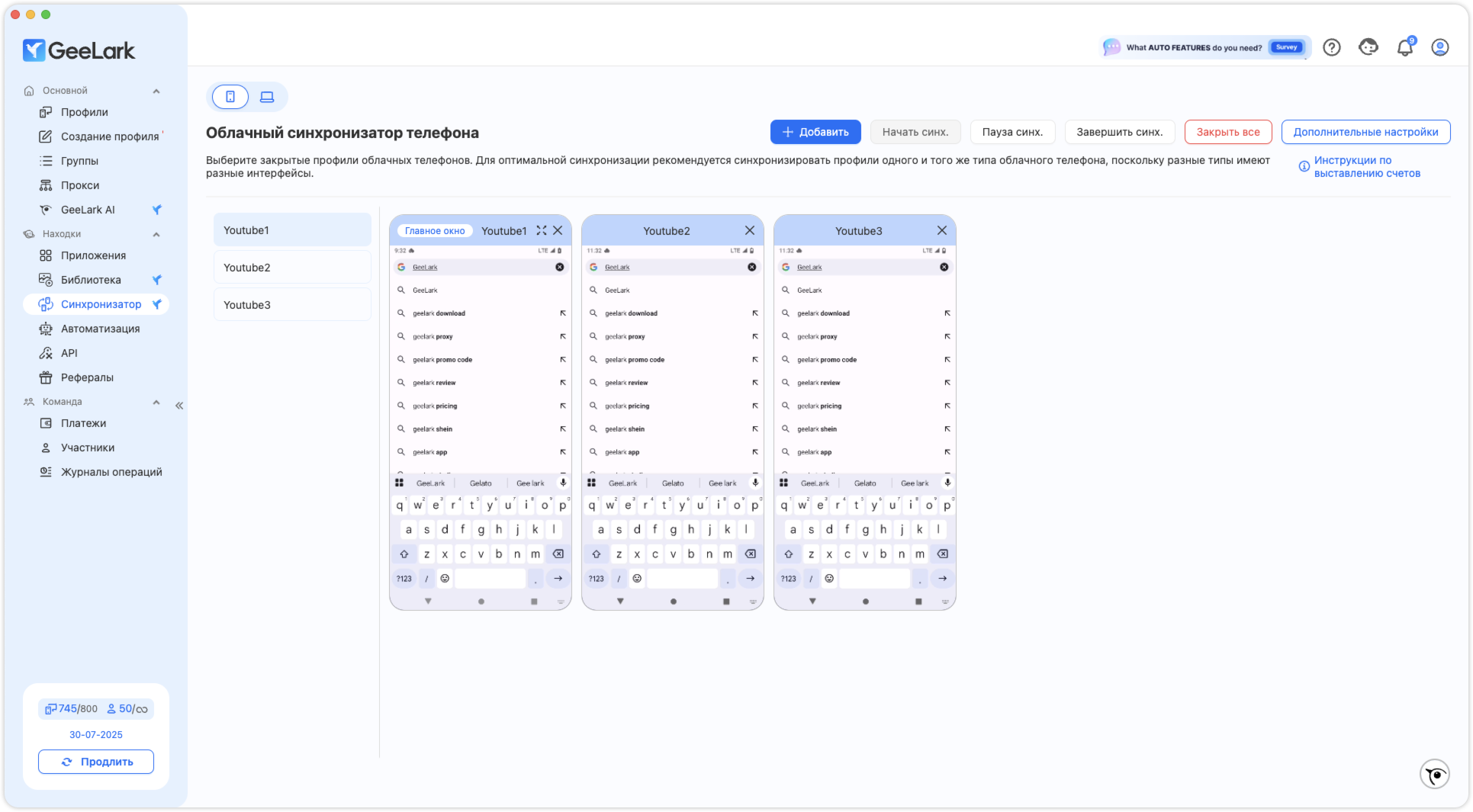This screenshot has width=1473, height=812.
Task: Tap microphone icon on the Youtube2 keyboard
Action: pyautogui.click(x=755, y=483)
